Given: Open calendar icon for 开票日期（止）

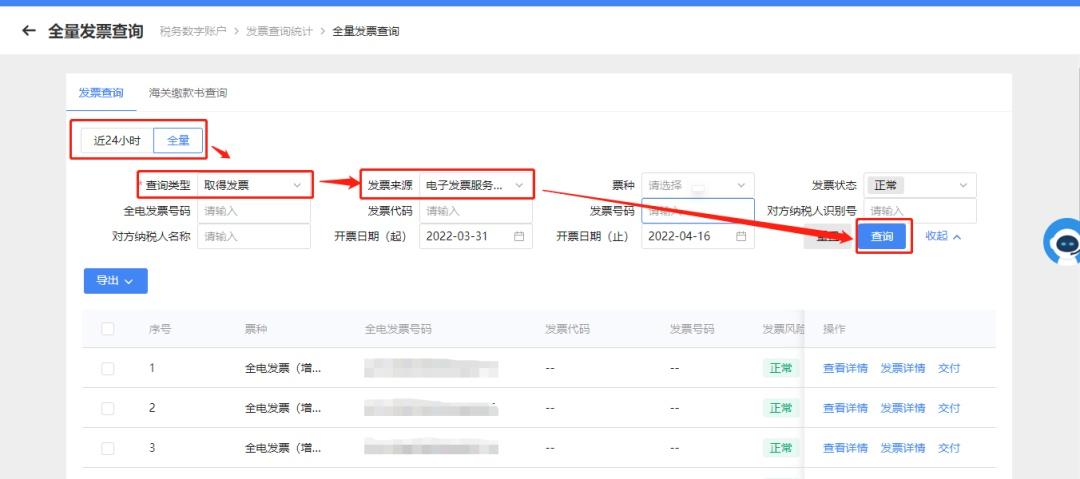Looking at the screenshot, I should [741, 237].
